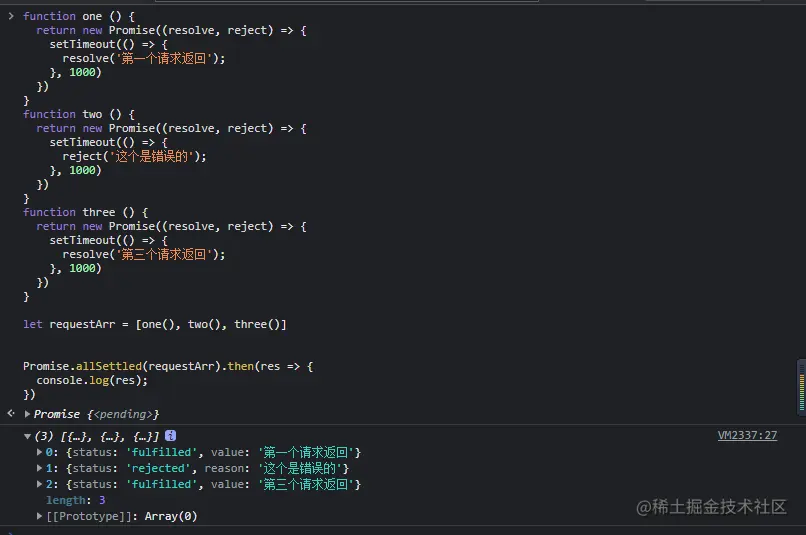The image size is (806, 535).
Task: Click the resolve('第三个请求返回') line
Action: click(144, 254)
